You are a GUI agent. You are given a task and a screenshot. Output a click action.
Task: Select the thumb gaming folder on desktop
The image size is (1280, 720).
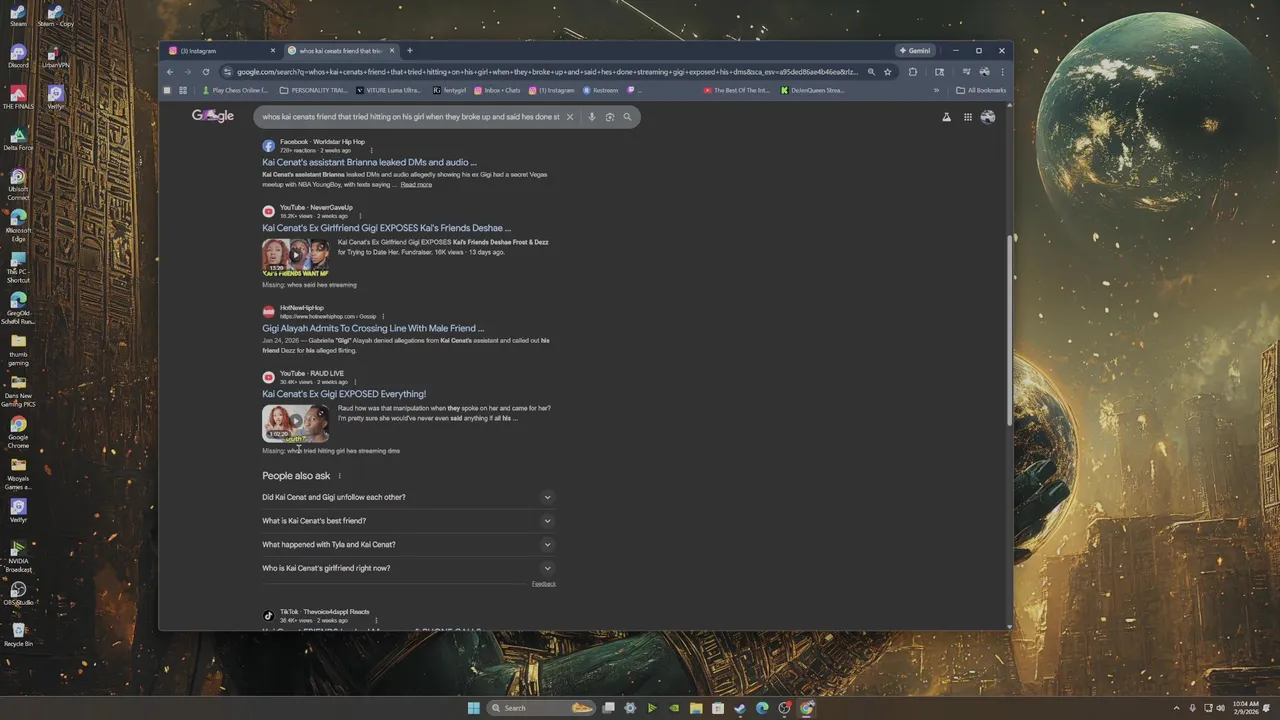(x=18, y=350)
